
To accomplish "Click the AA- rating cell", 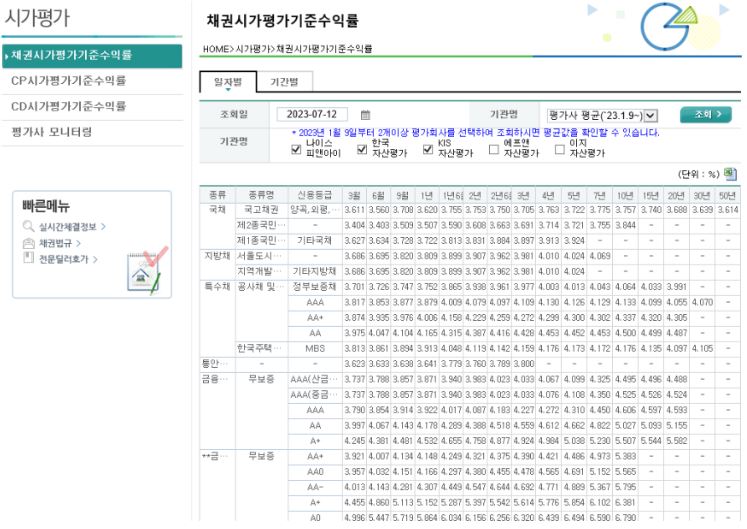I will point(315,488).
